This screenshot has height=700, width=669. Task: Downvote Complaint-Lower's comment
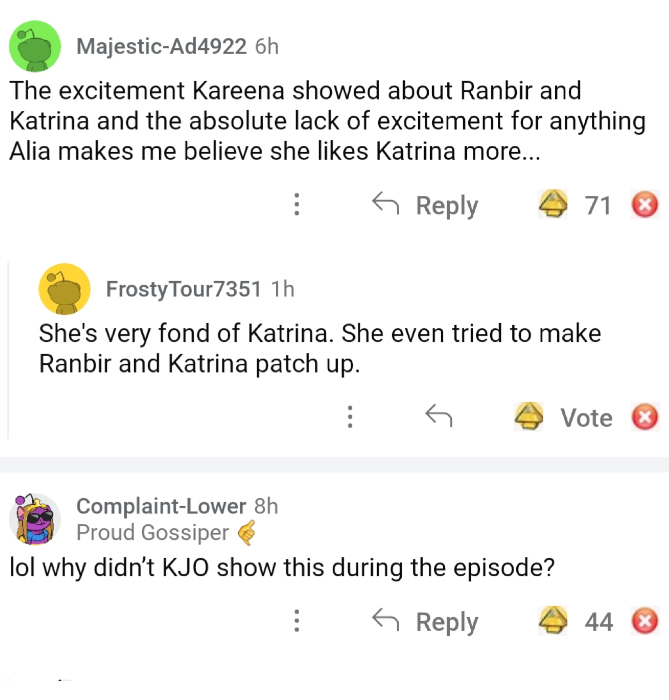646,621
